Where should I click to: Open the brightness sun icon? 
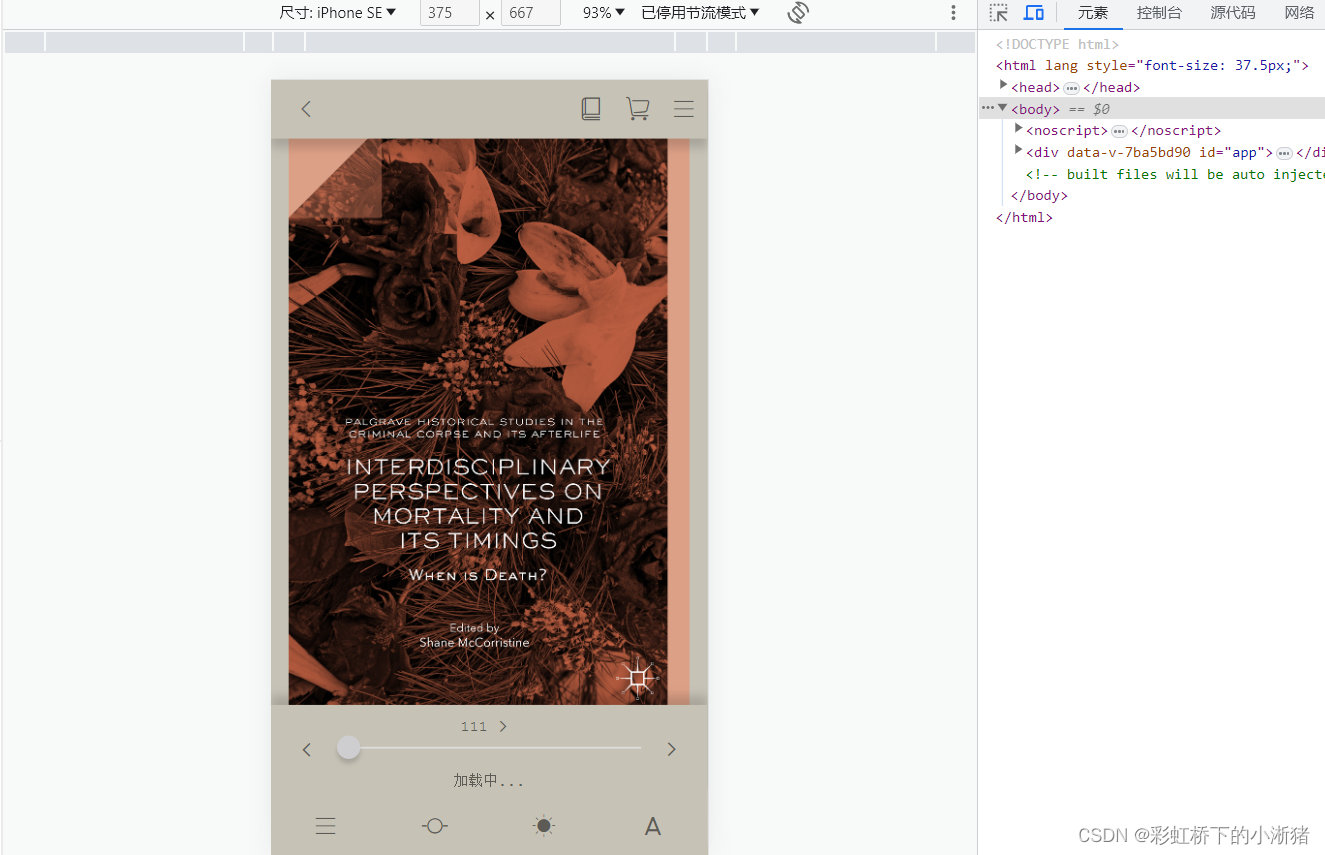(543, 826)
